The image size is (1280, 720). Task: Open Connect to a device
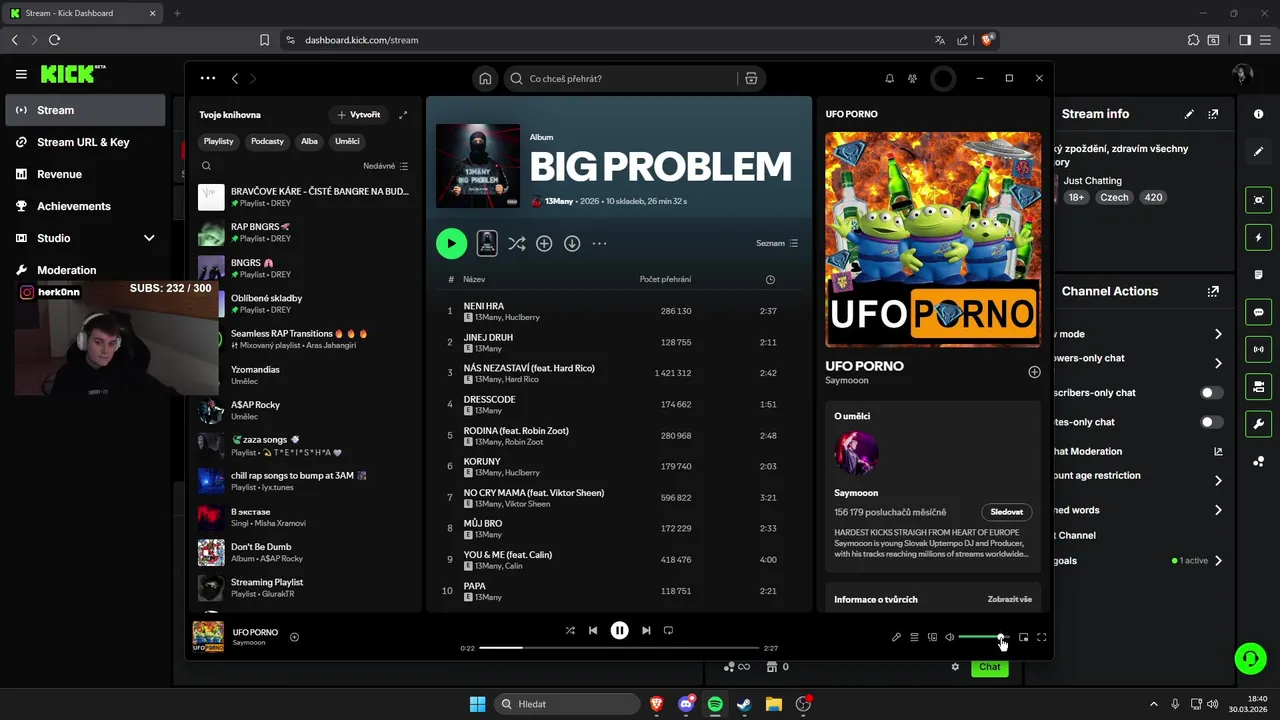coord(932,637)
